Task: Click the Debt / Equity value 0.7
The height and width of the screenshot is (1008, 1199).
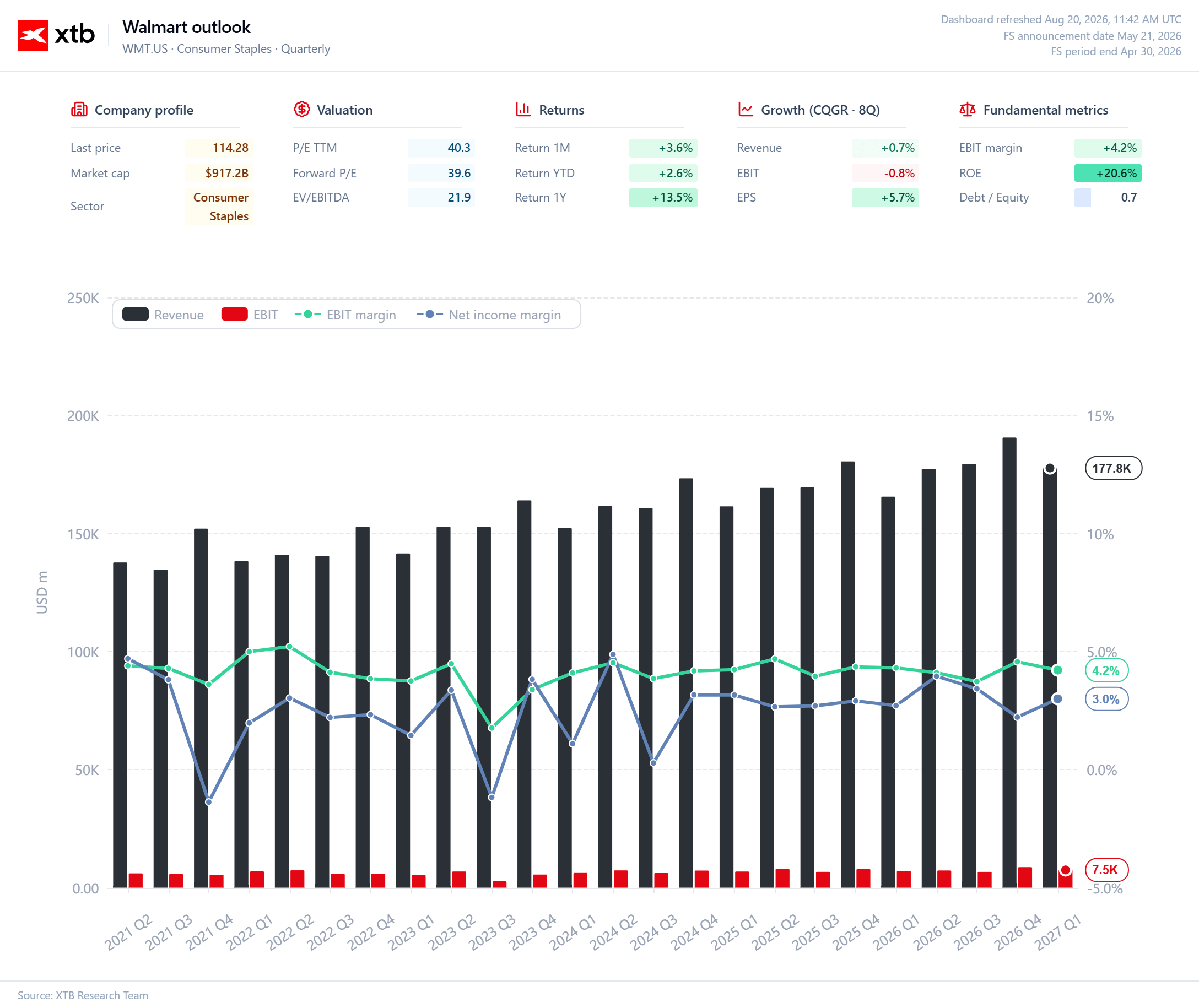Action: pos(1108,198)
